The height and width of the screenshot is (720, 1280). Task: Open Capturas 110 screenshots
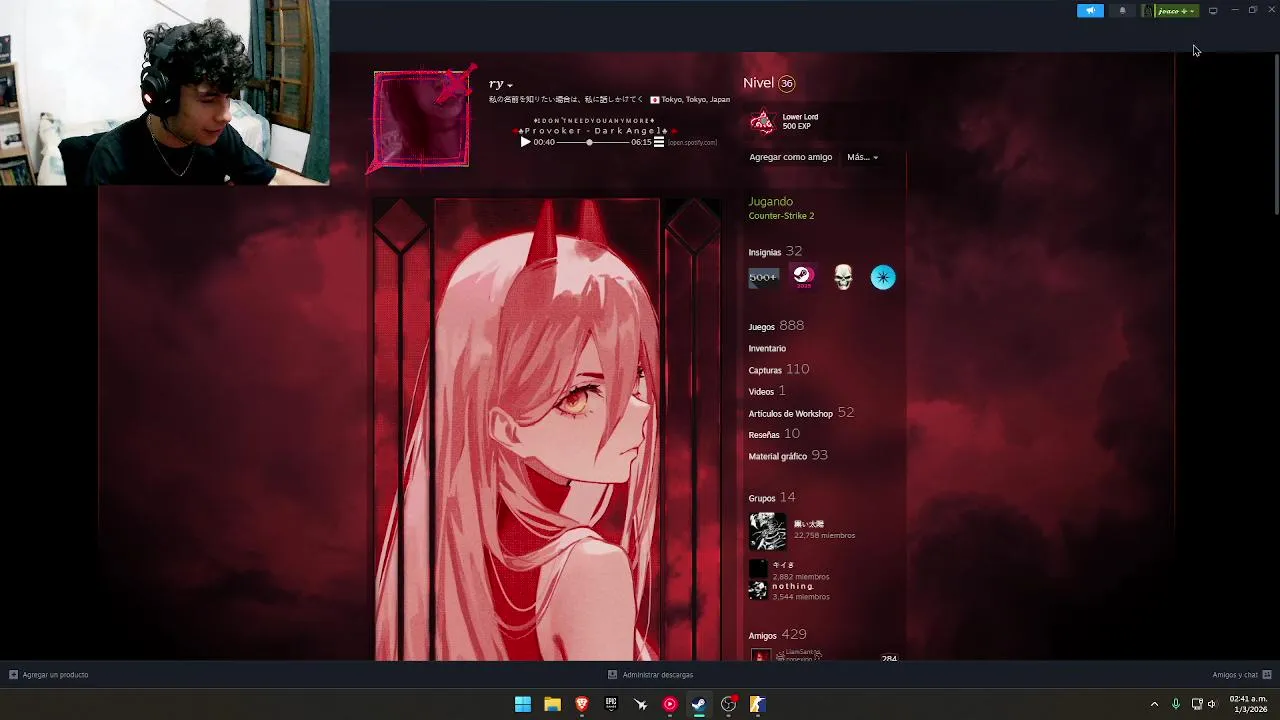click(779, 370)
